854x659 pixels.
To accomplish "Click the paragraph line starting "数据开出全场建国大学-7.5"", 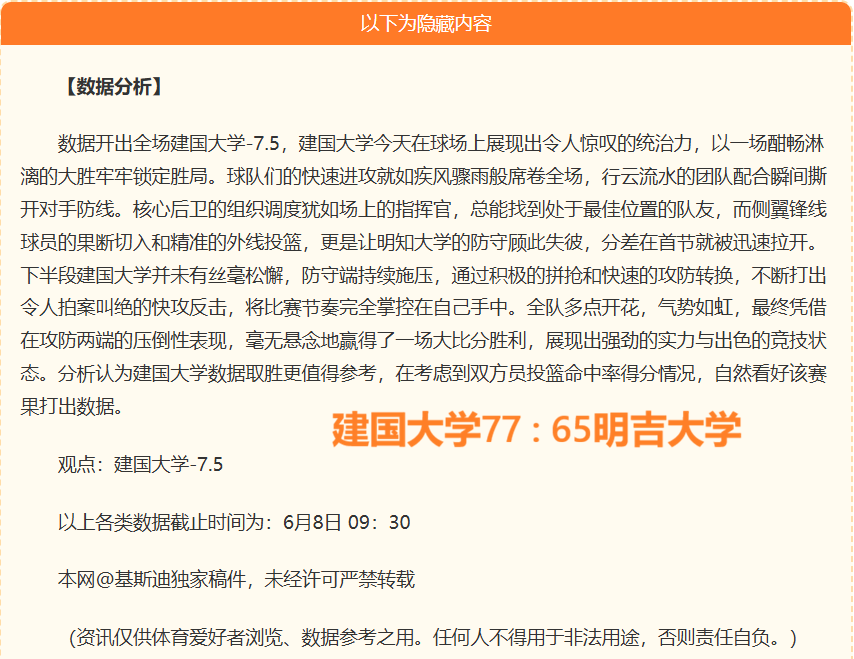I will point(442,144).
